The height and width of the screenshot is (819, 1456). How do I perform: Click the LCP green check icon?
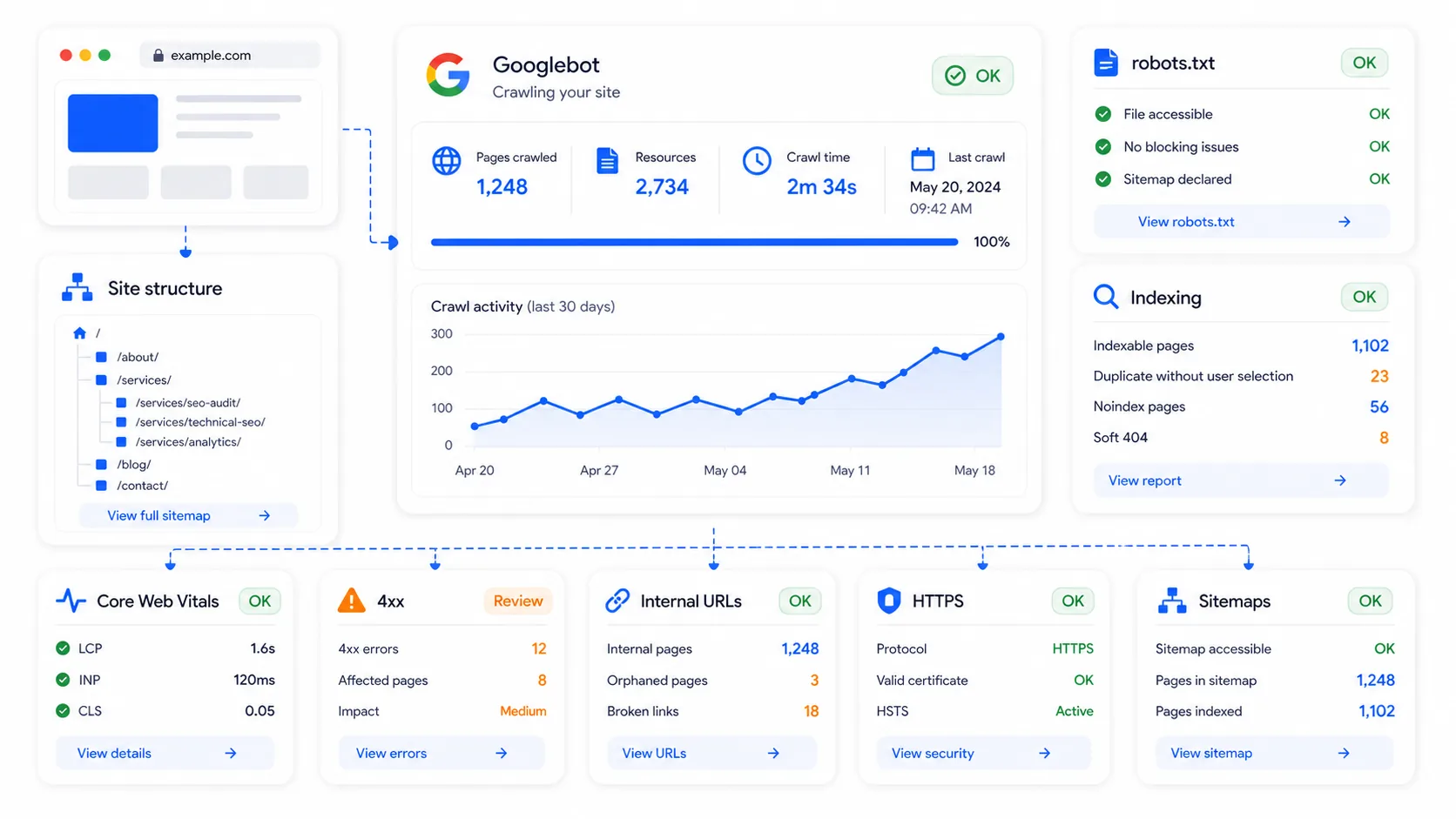pyautogui.click(x=63, y=648)
